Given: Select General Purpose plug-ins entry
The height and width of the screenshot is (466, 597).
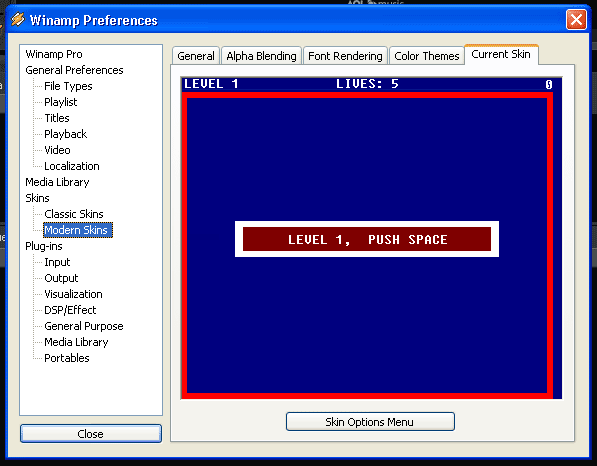Looking at the screenshot, I should coord(84,326).
